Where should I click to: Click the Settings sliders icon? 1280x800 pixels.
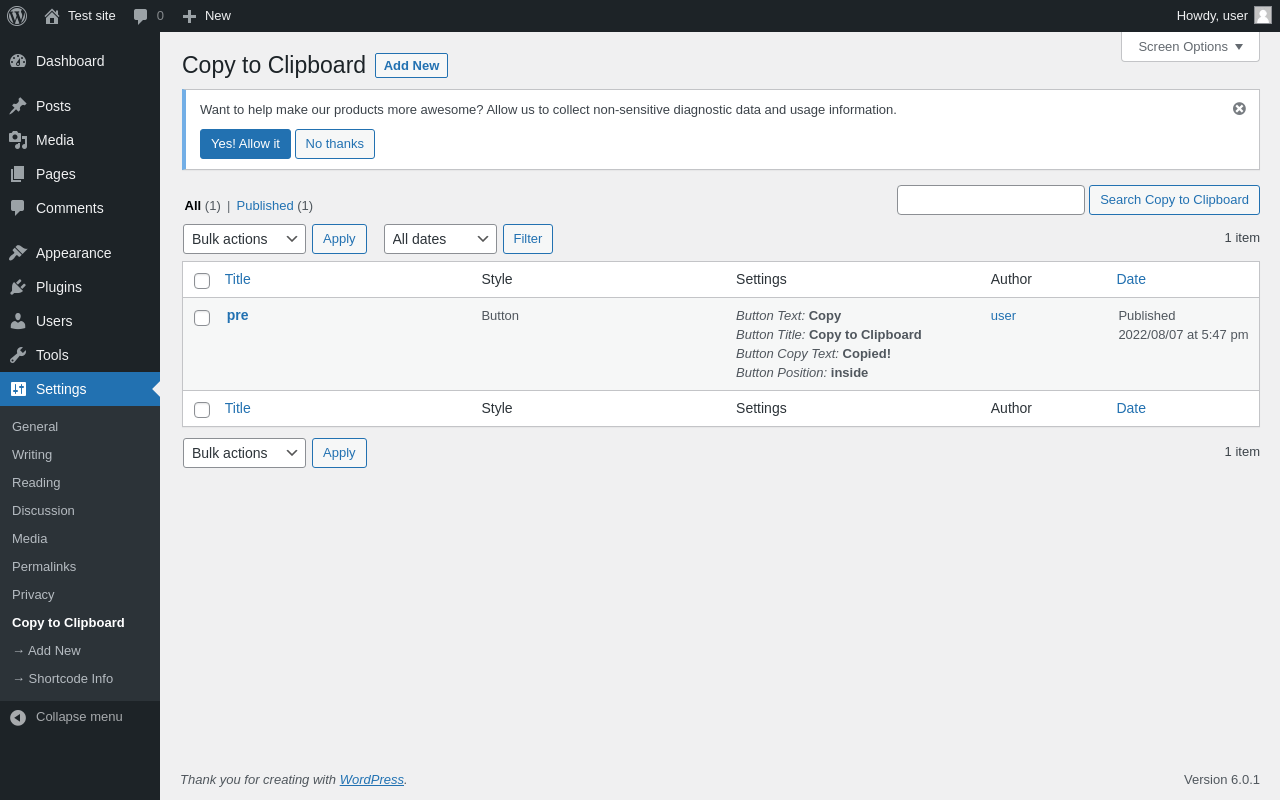point(18,389)
